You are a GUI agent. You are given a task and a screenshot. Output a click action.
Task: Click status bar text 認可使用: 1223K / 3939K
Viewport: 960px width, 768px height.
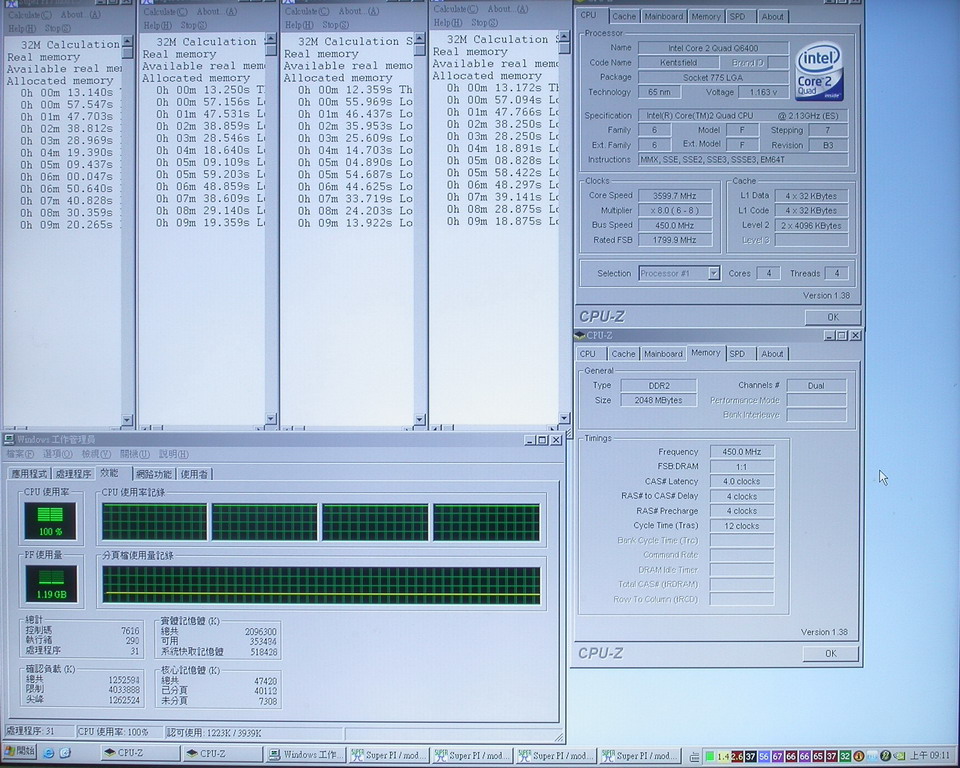click(214, 732)
